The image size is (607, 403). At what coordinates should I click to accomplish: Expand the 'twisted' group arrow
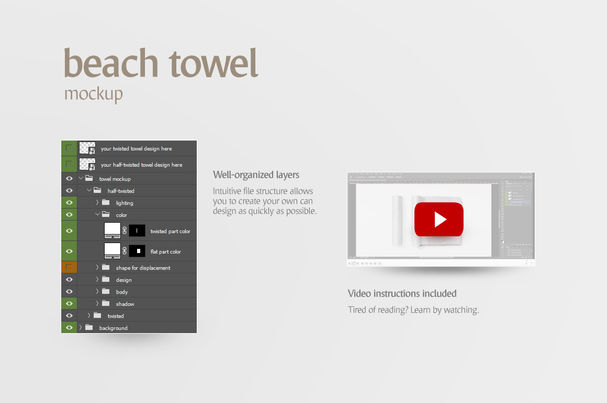point(89,316)
